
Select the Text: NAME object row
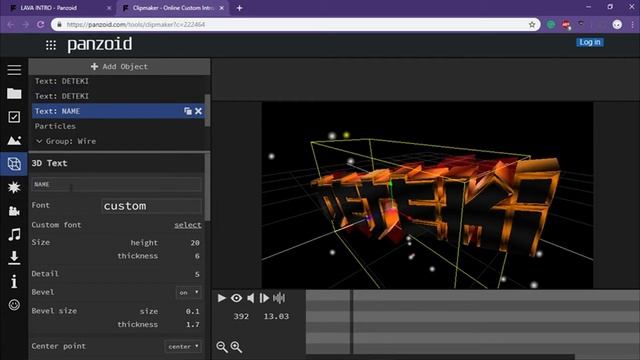(118, 111)
